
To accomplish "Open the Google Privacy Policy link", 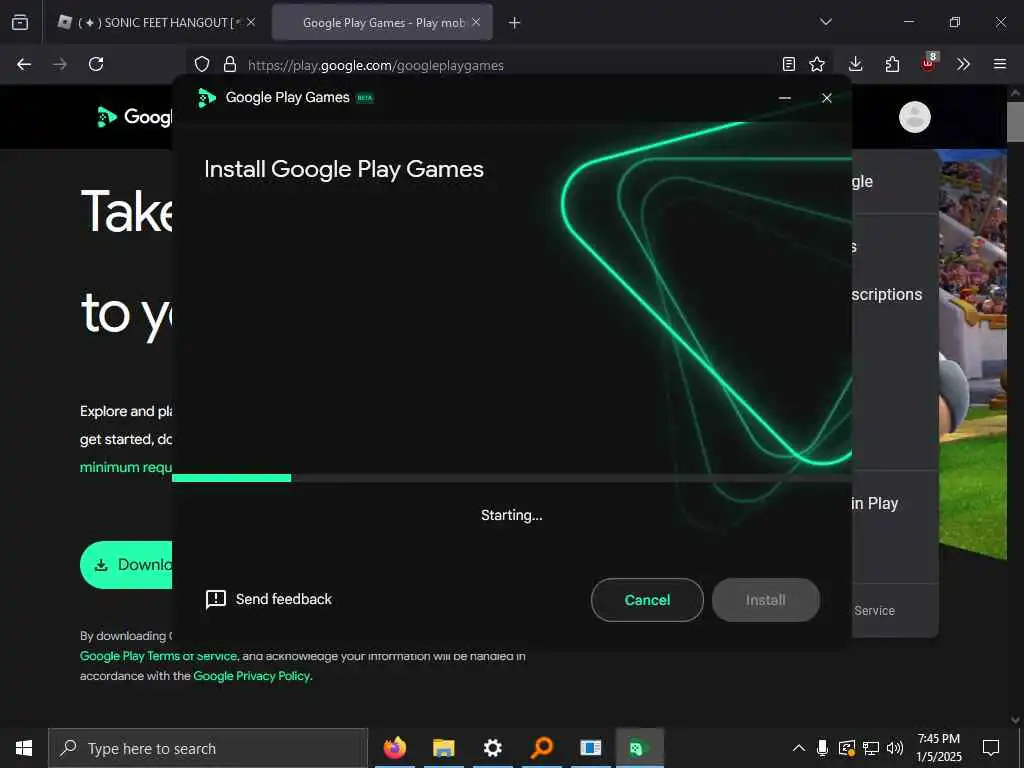I will (251, 676).
